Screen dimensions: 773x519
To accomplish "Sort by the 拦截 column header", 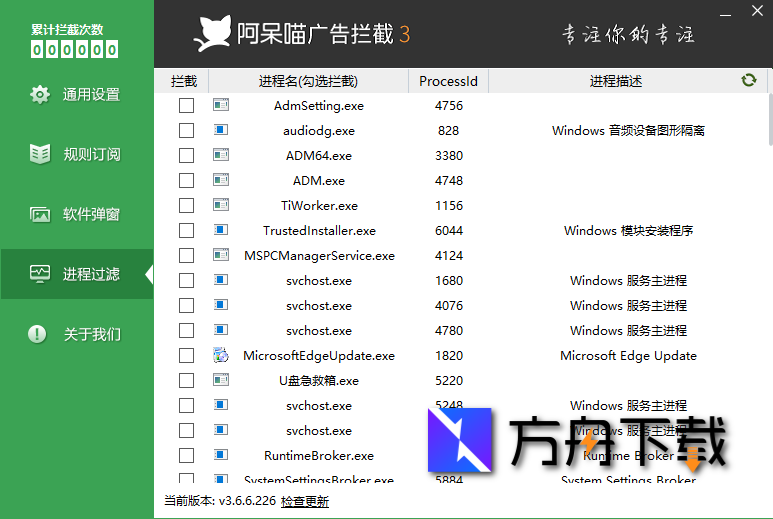I will point(182,81).
